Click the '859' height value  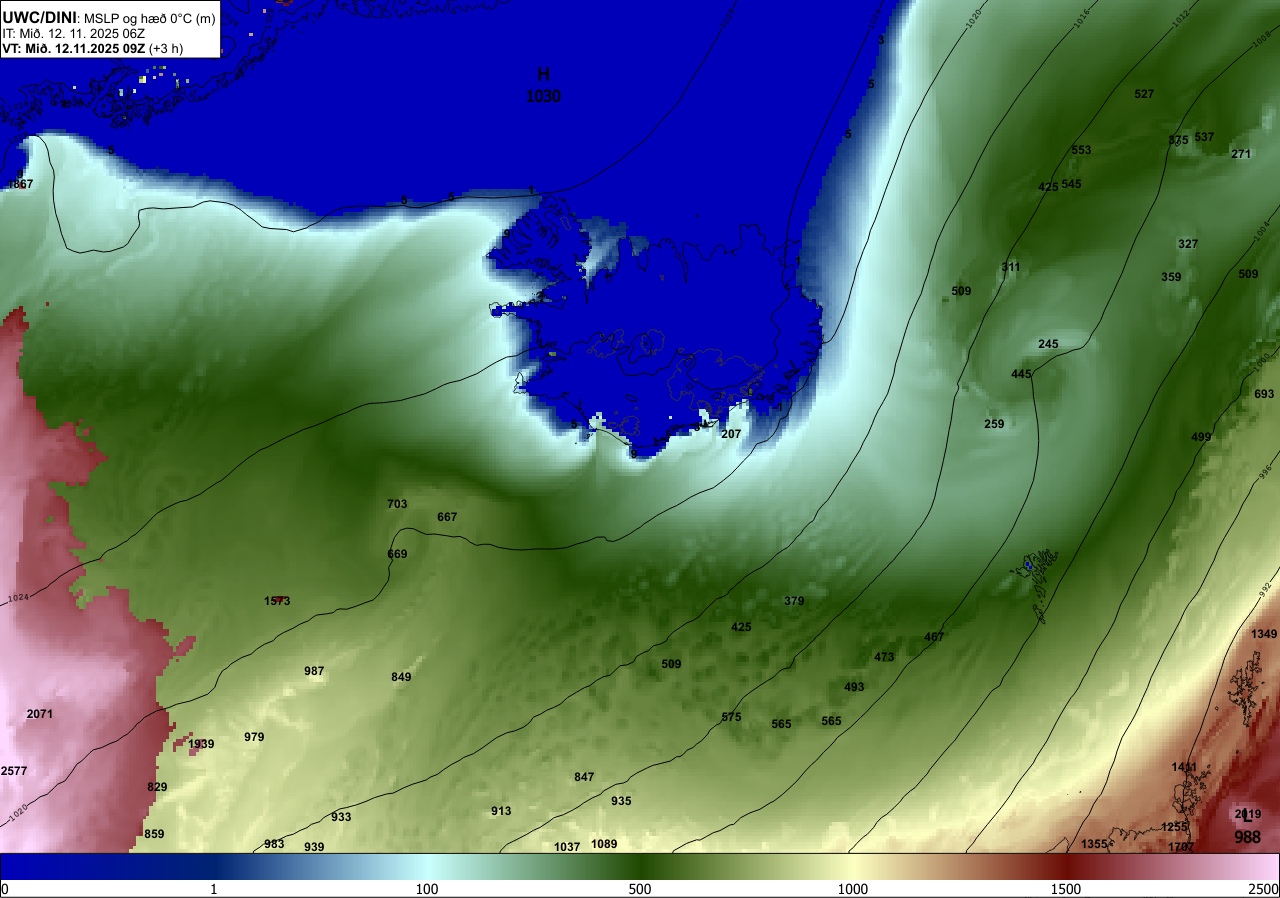point(154,834)
